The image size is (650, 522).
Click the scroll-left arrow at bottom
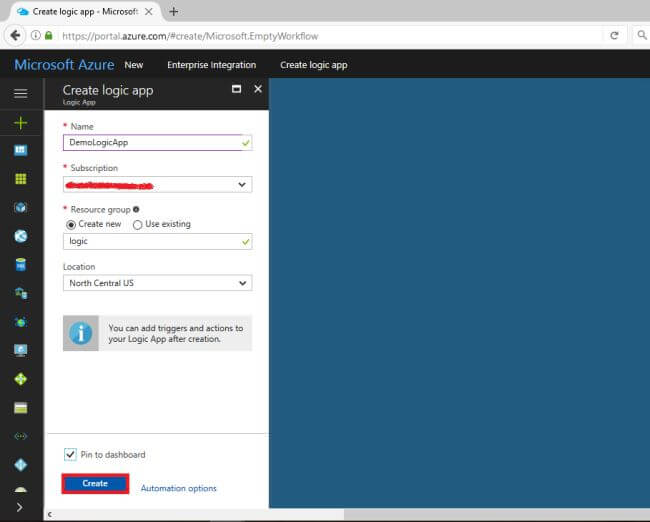coord(50,515)
